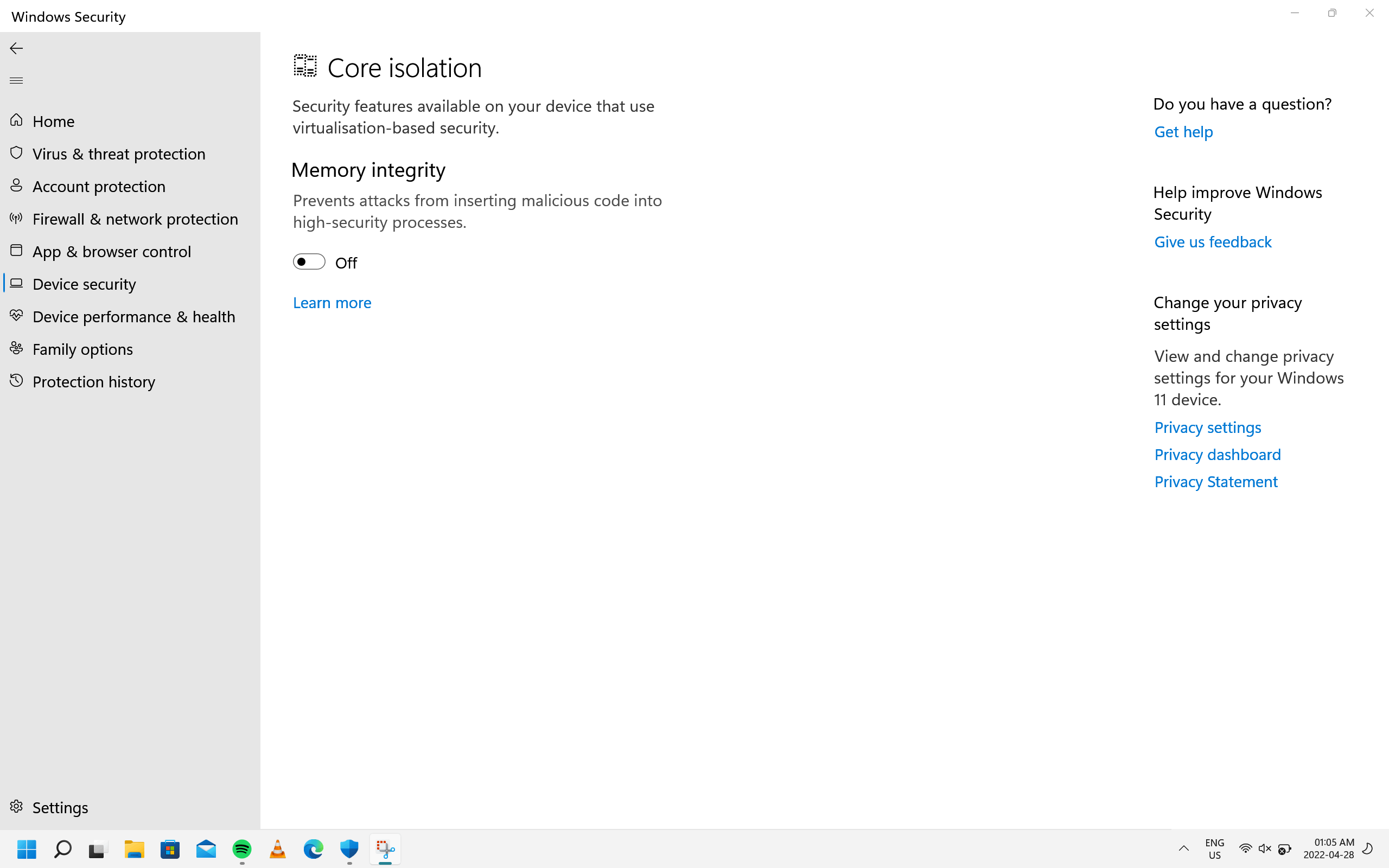The width and height of the screenshot is (1389, 868).
Task: Click the Virus & threat protection icon
Action: point(16,152)
